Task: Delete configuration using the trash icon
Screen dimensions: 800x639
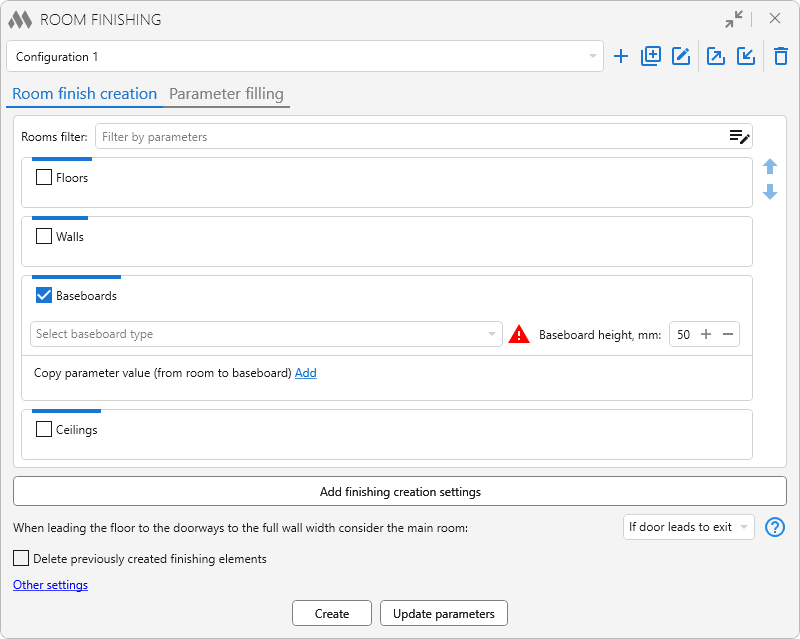Action: tap(781, 56)
